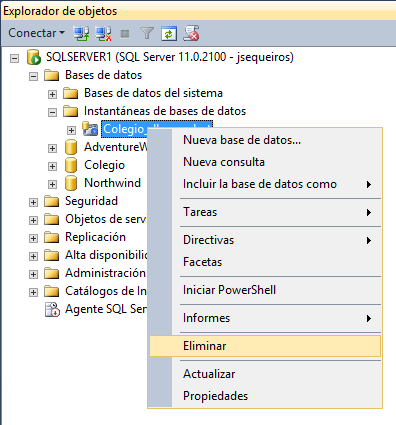The width and height of the screenshot is (396, 425).
Task: Select the Seguridad label
Action: (x=91, y=201)
